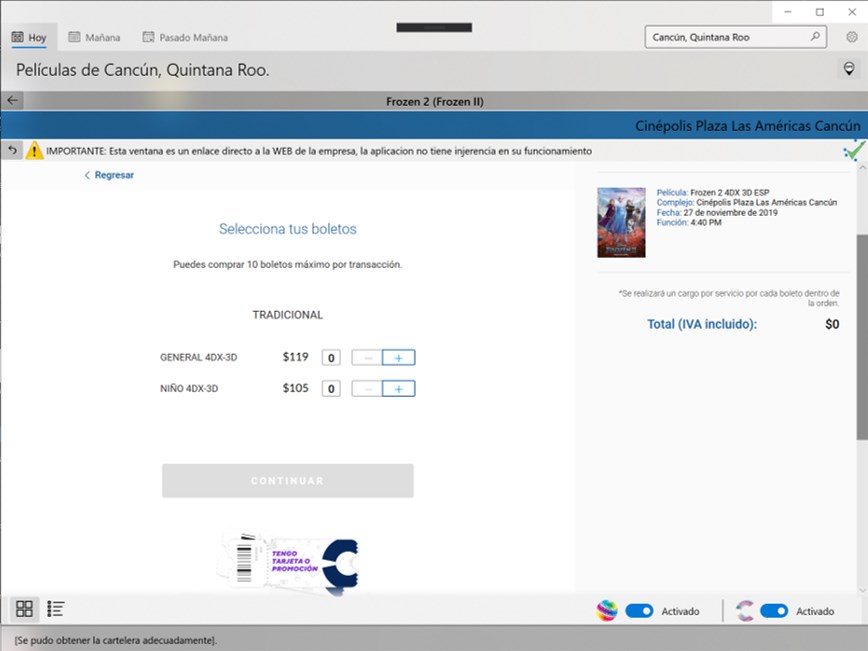The width and height of the screenshot is (868, 651).
Task: Click the vertical scrollbar of web panel
Action: [x=862, y=337]
